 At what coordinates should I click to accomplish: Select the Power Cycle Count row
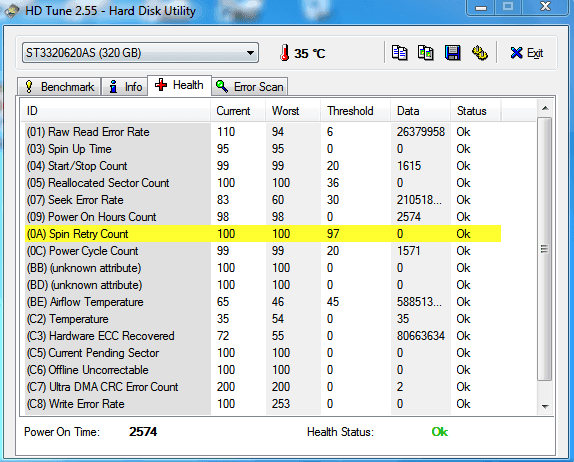coord(263,251)
